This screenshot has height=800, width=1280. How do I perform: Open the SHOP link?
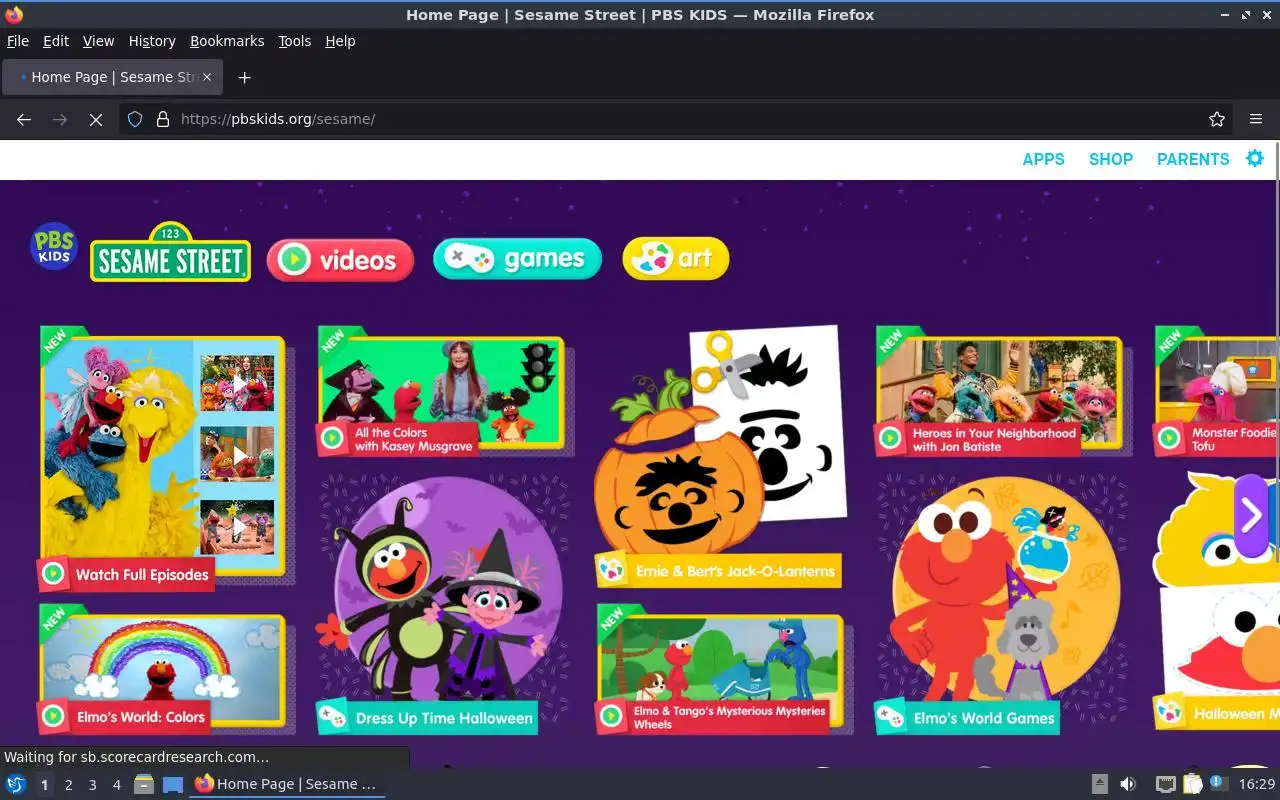point(1111,159)
